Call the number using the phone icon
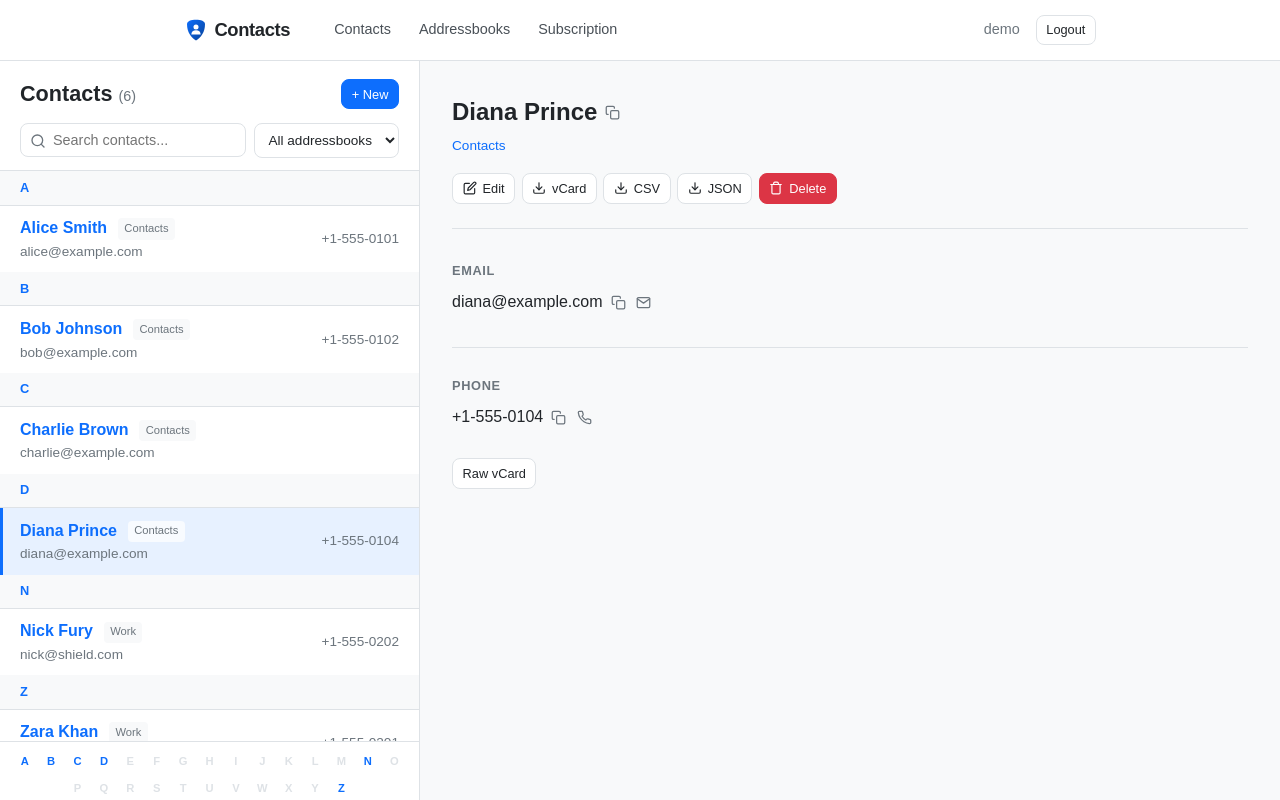 coord(584,418)
